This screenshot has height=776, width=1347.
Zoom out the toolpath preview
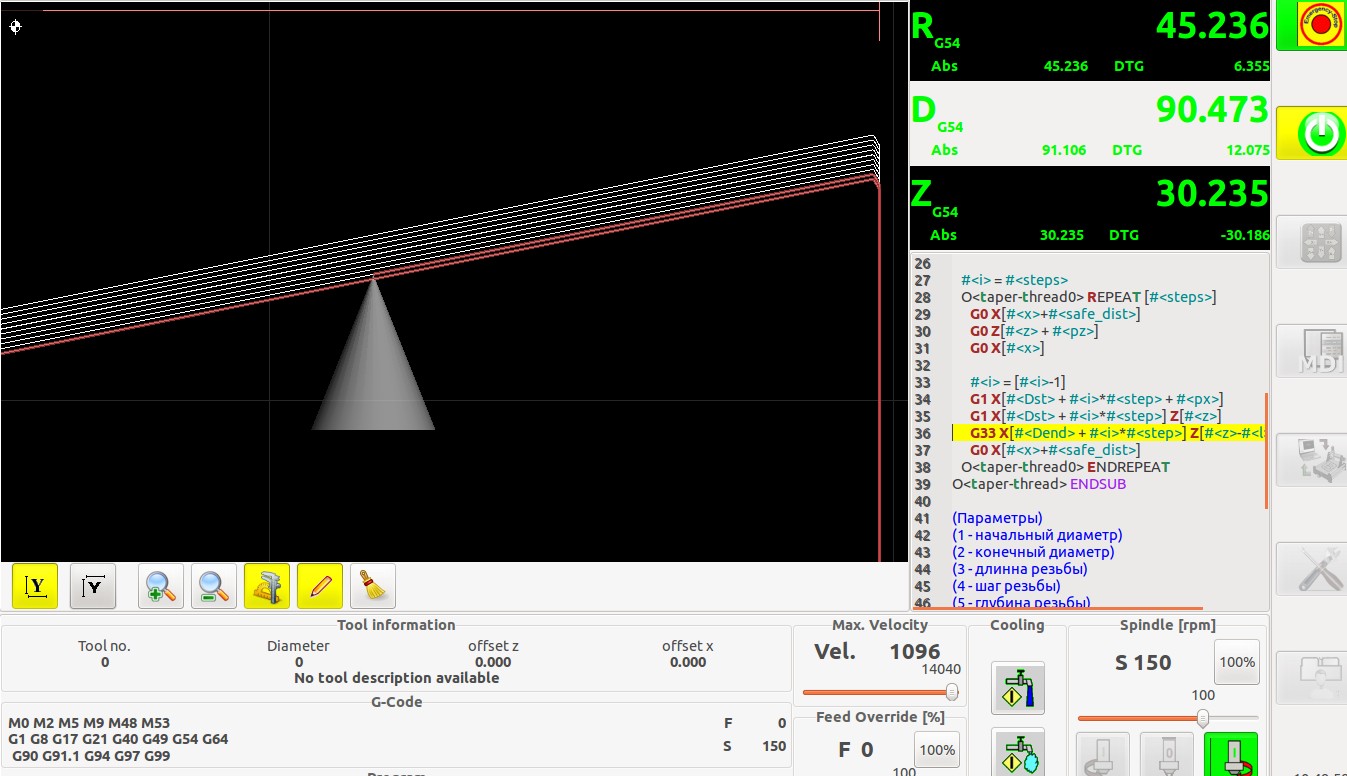214,586
